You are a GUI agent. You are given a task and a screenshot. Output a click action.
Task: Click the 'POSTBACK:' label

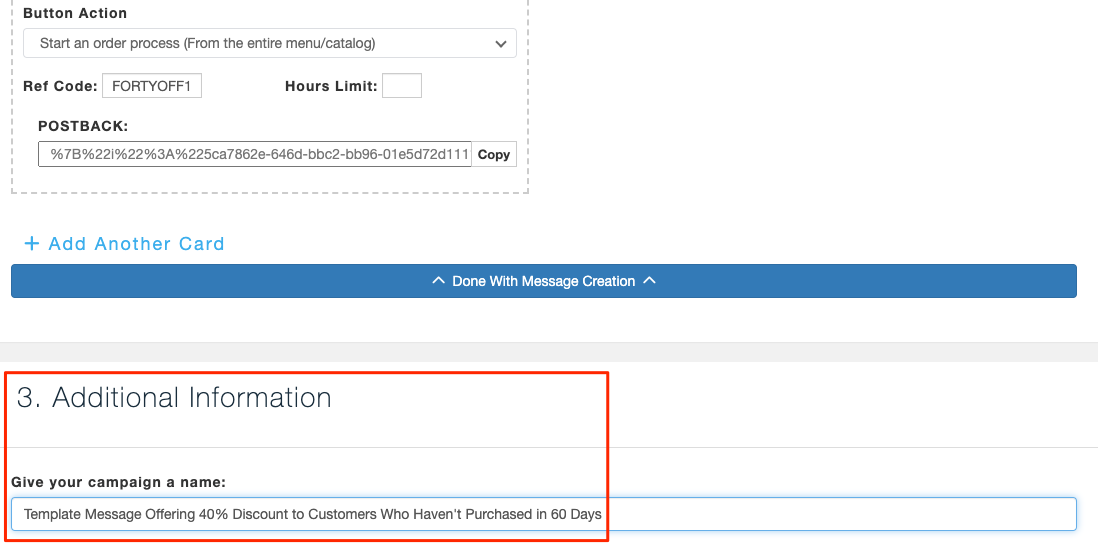83,126
